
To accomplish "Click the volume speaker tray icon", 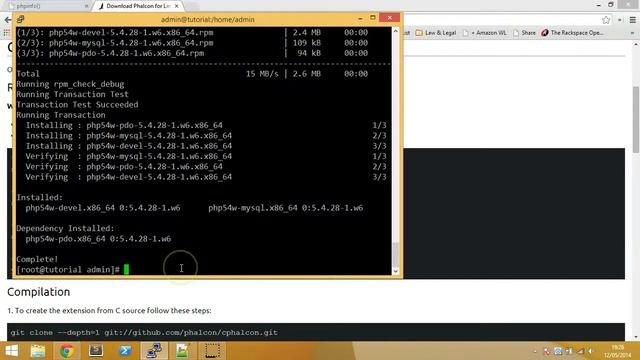I will 590,351.
